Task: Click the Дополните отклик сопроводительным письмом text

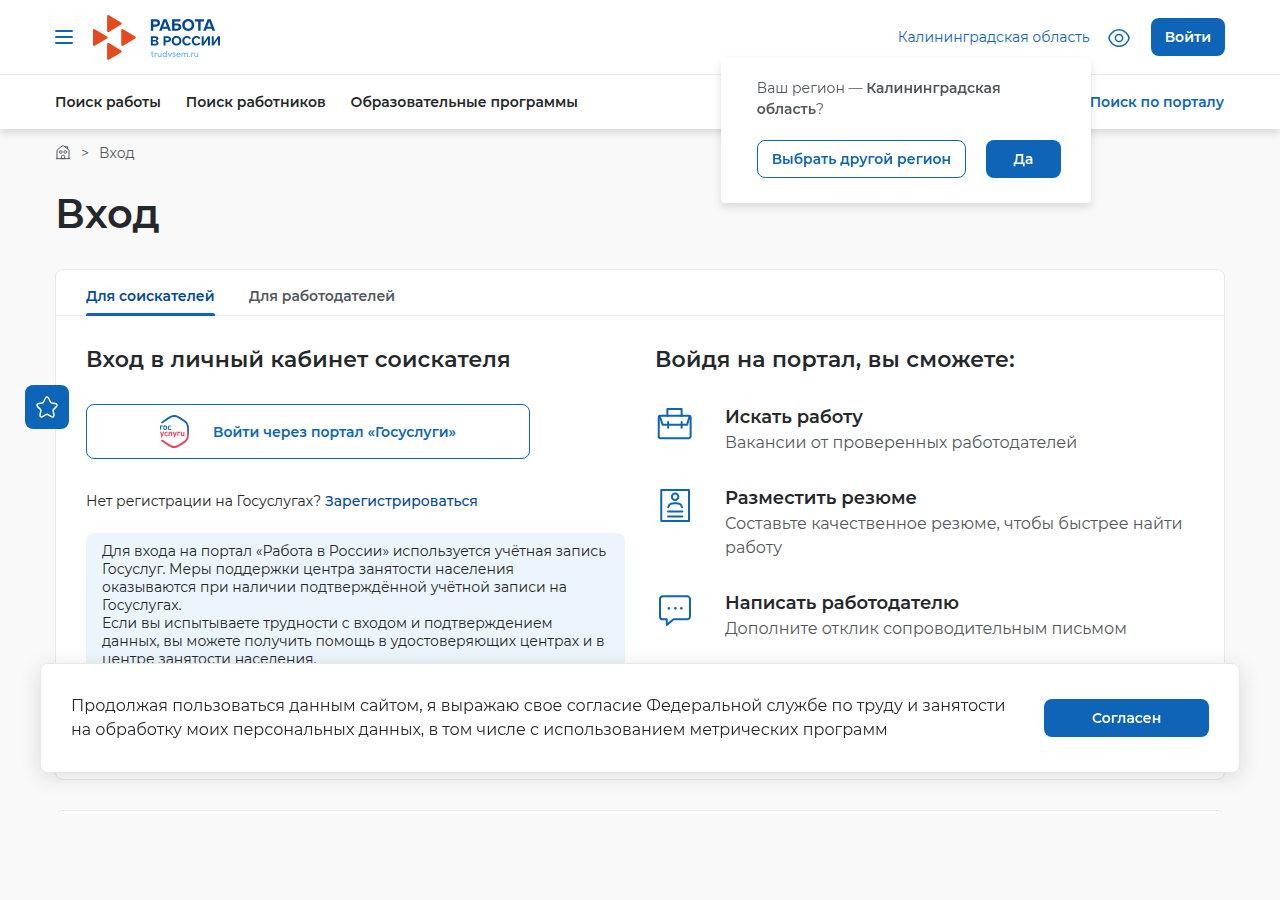Action: [926, 628]
